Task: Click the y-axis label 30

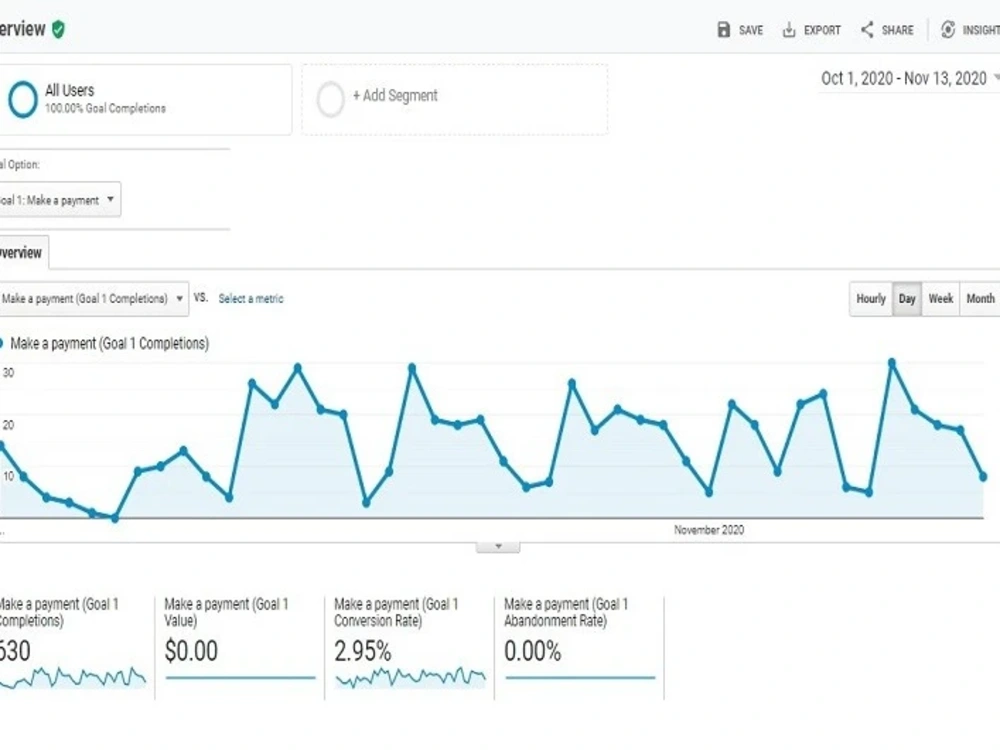Action: (x=8, y=372)
